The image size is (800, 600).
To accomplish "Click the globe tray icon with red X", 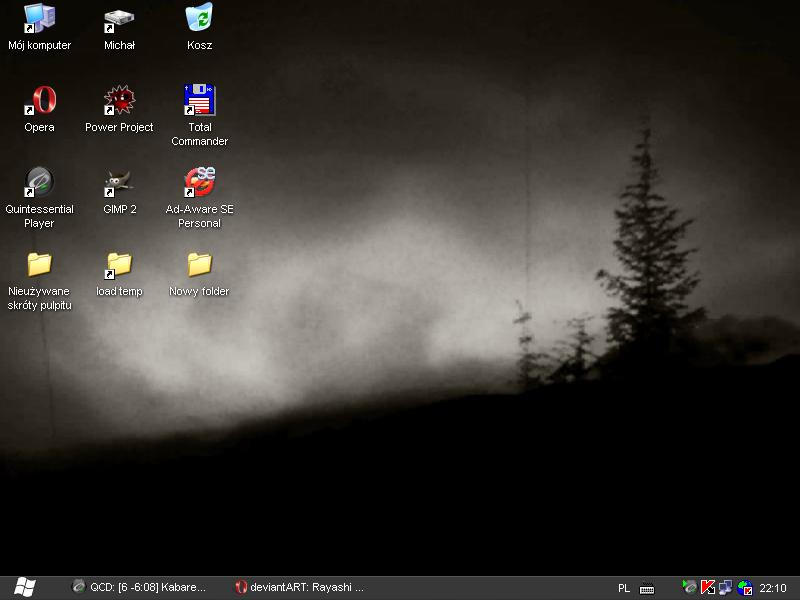I will pyautogui.click(x=745, y=587).
